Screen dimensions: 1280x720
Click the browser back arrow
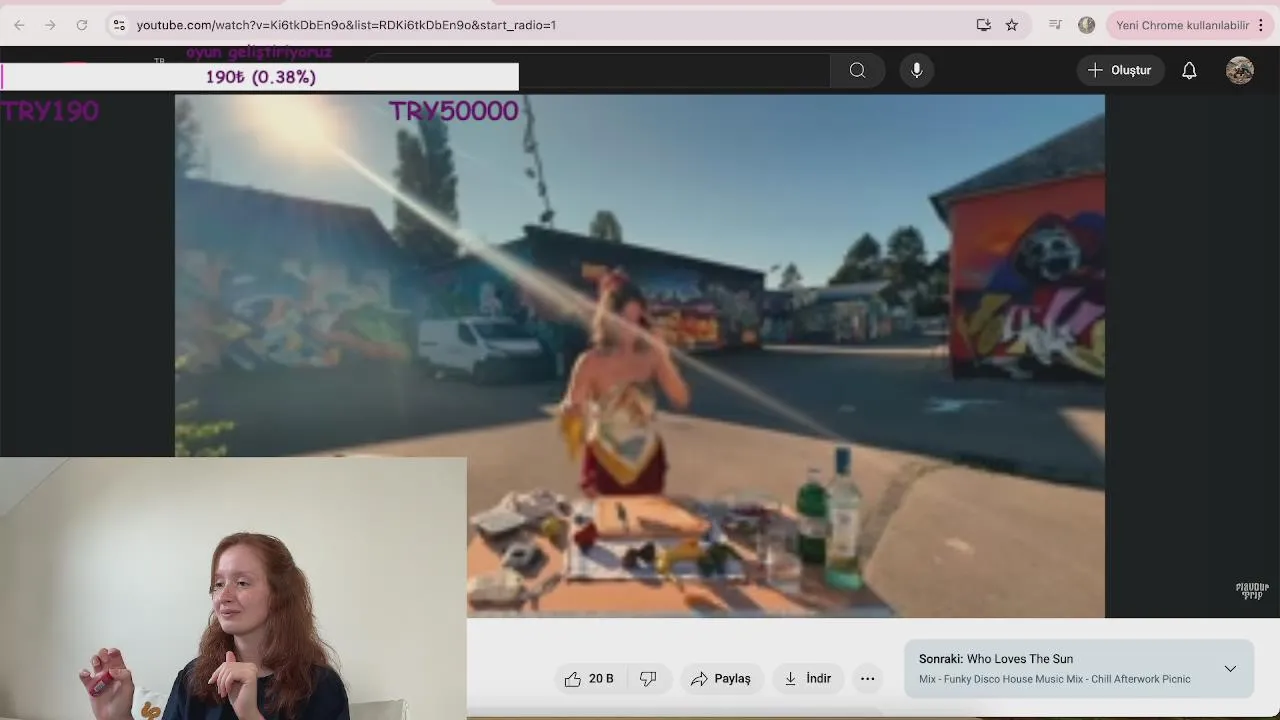tap(19, 25)
